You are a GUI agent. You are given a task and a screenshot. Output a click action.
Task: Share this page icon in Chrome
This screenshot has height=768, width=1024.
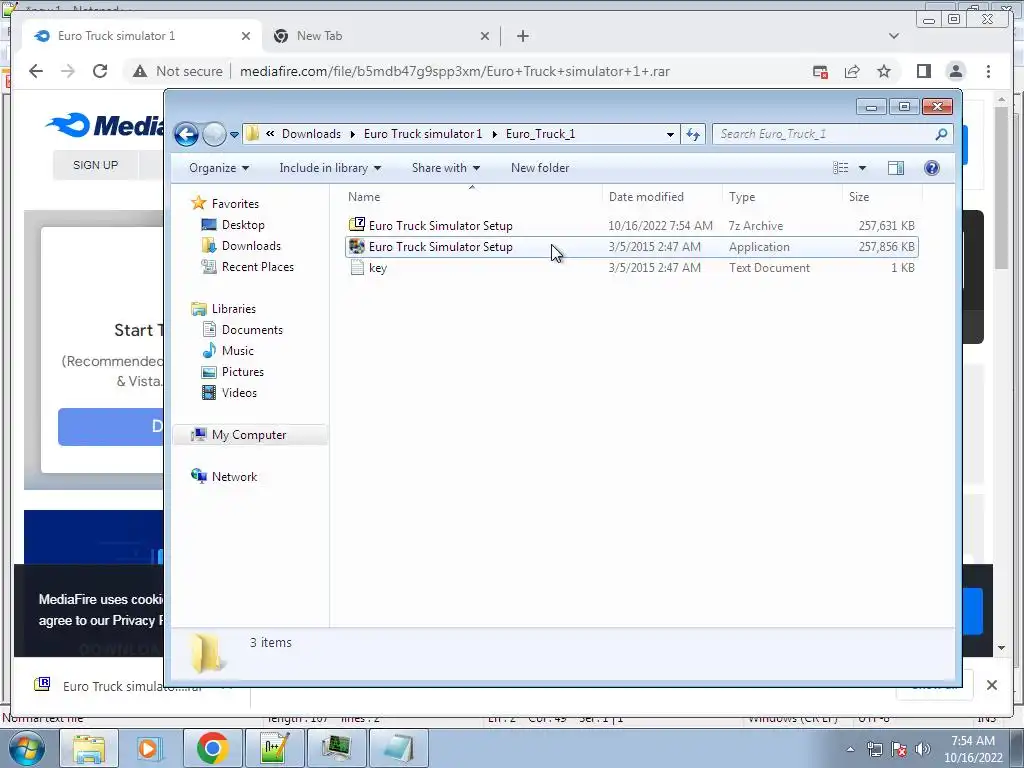click(x=852, y=71)
